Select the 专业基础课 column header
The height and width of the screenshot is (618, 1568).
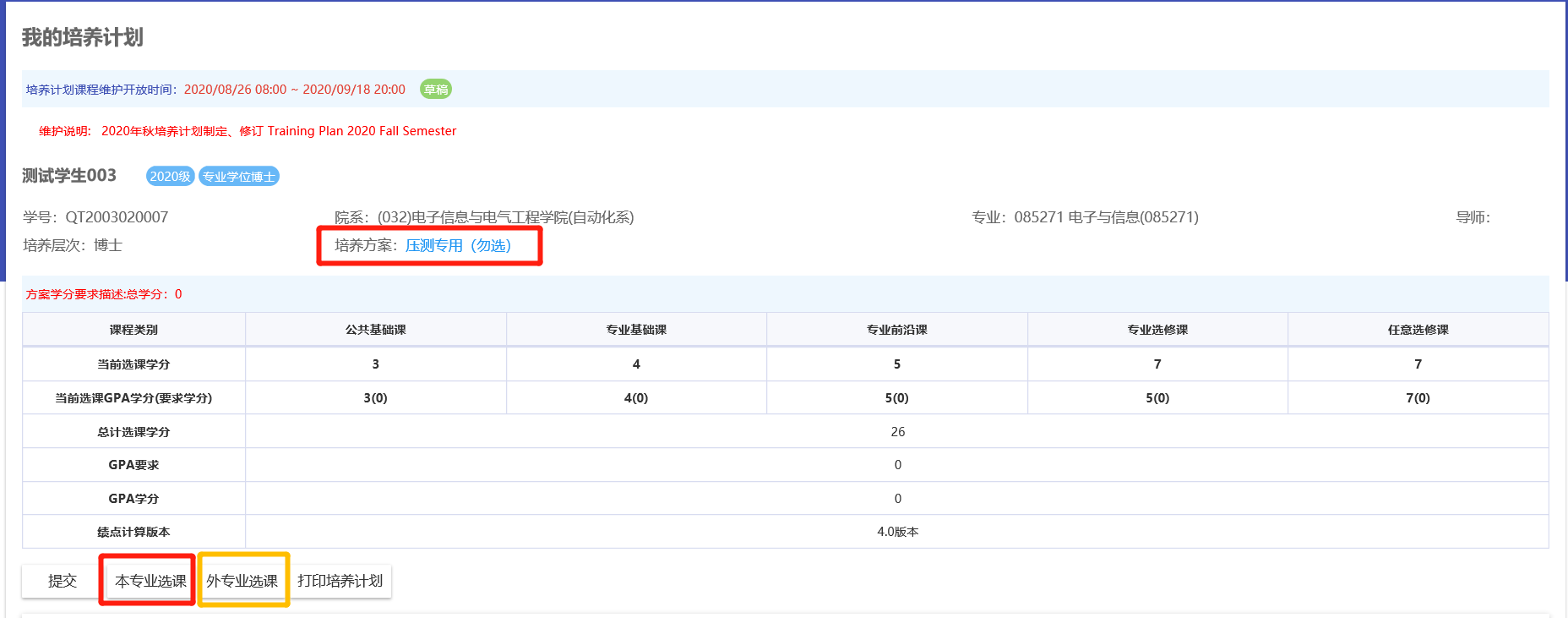tap(636, 330)
